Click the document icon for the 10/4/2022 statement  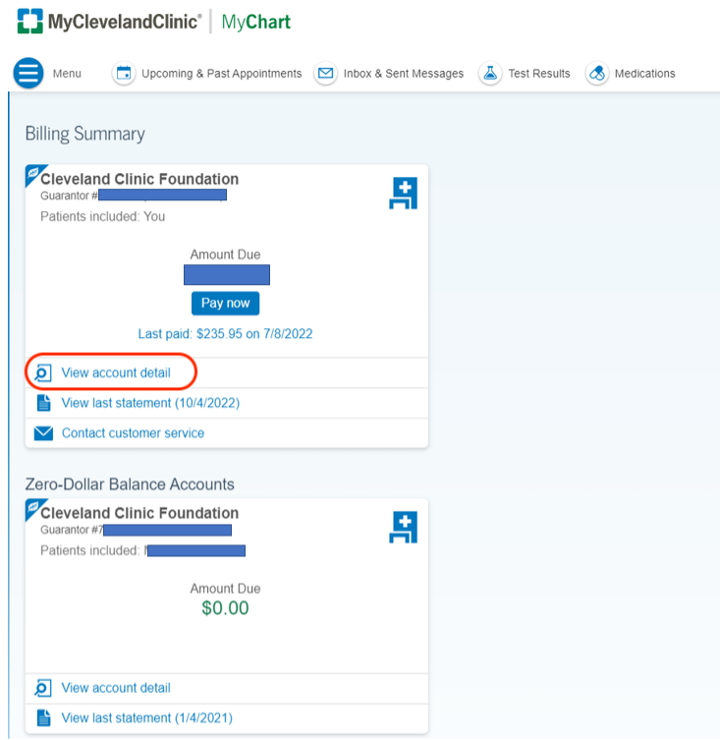pos(43,403)
